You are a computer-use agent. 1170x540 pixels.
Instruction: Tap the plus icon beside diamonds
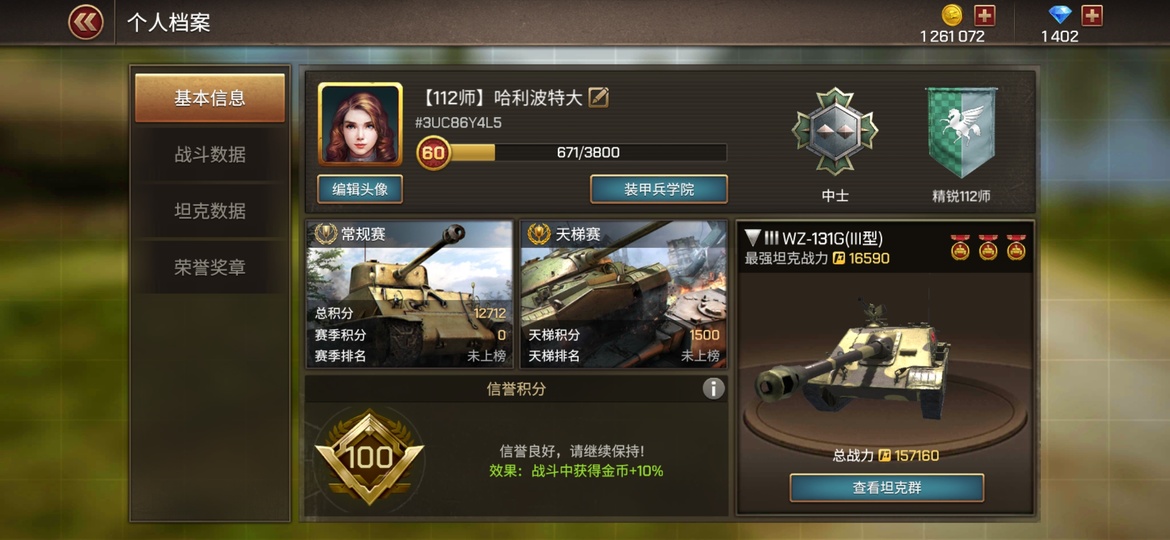(x=1092, y=15)
